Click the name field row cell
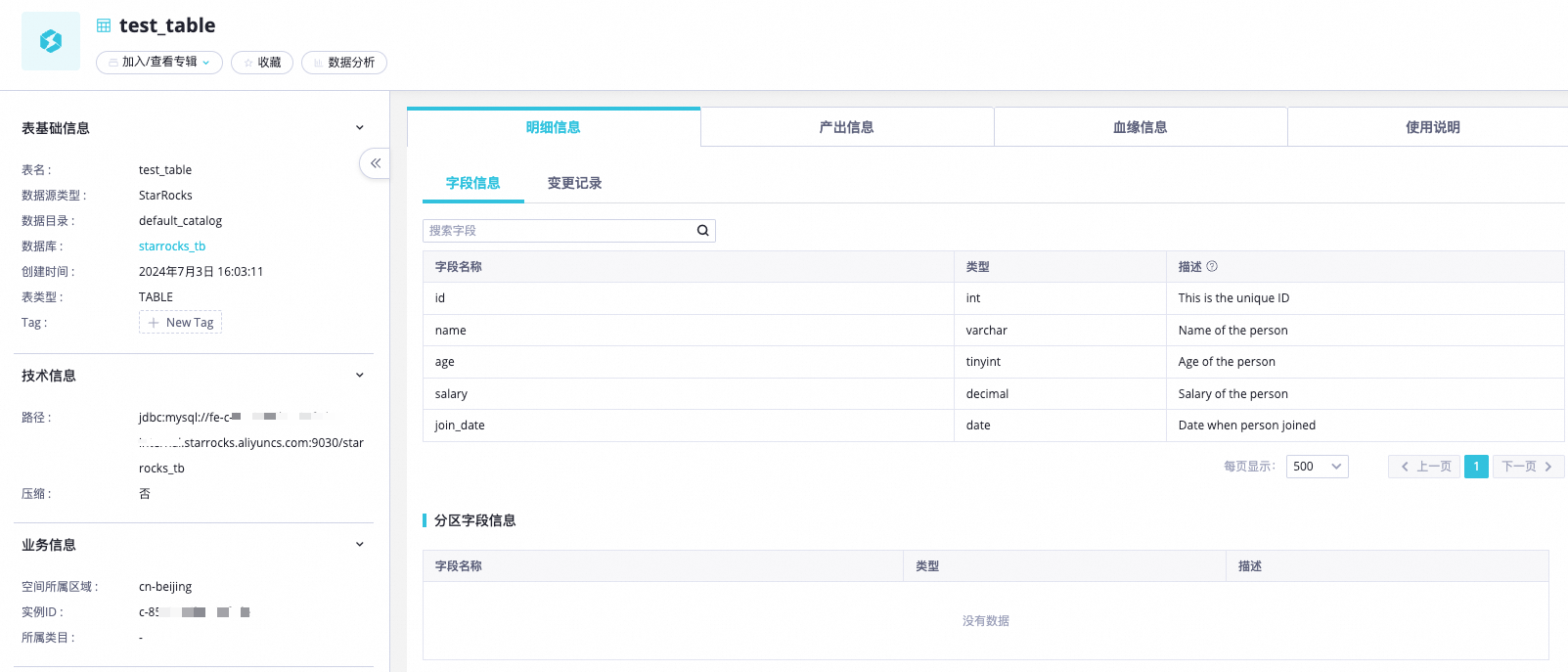 (x=689, y=331)
